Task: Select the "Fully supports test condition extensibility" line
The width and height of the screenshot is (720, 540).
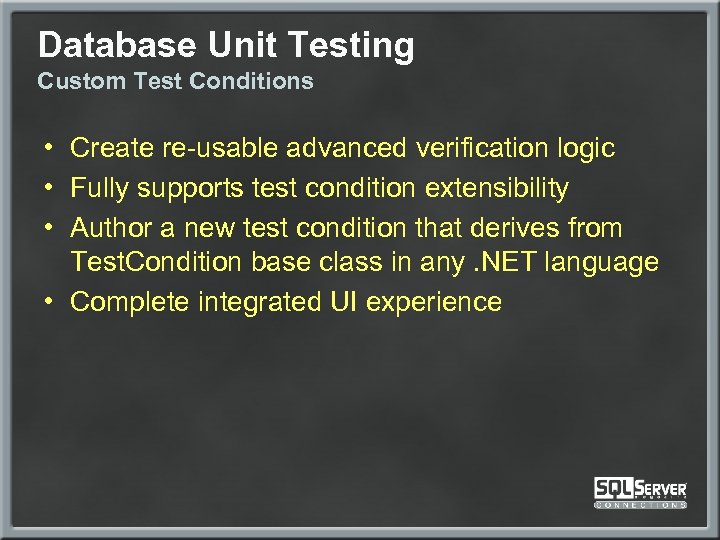Action: coord(319,188)
